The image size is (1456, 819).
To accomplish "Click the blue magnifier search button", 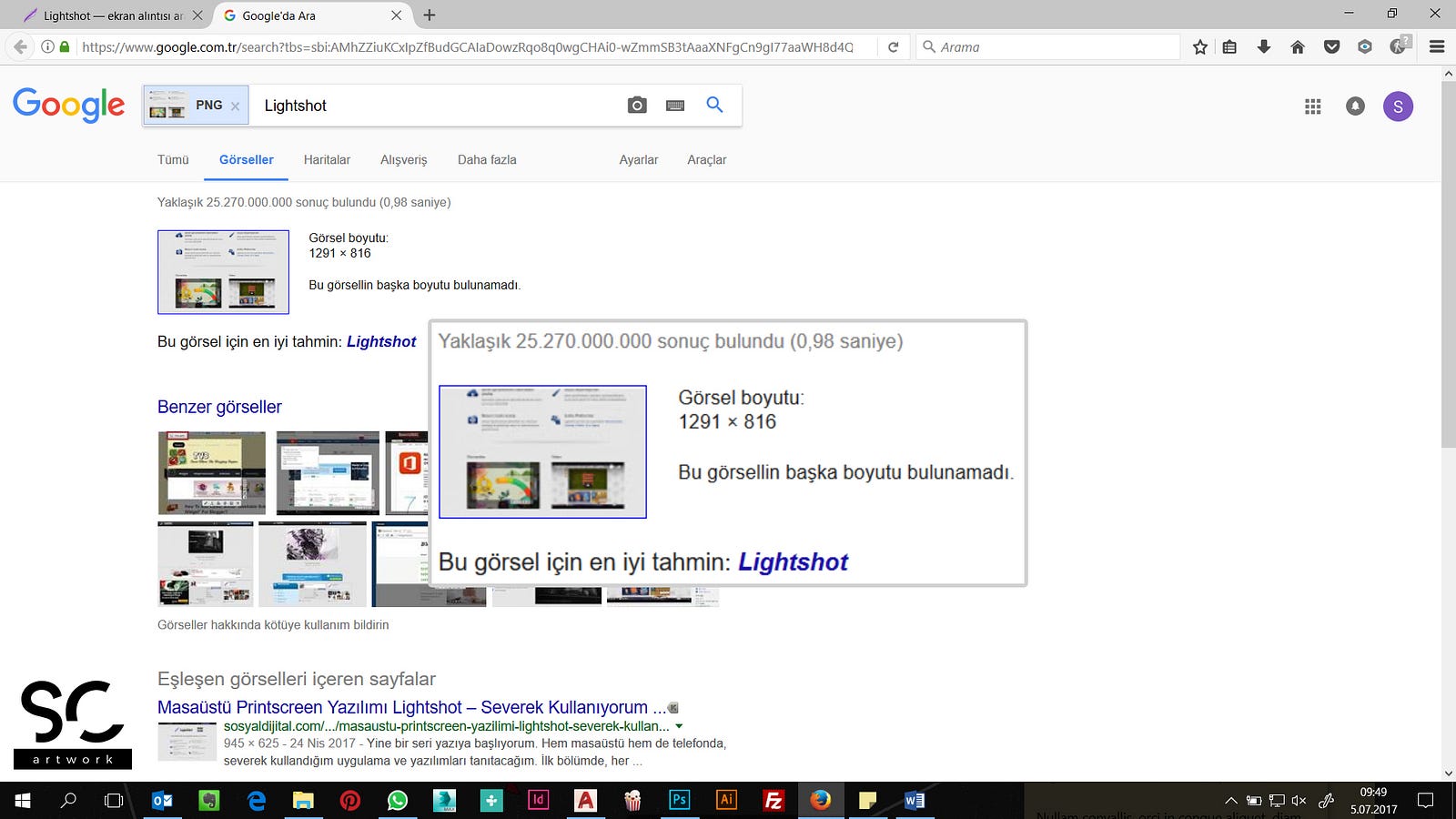I will (x=715, y=105).
